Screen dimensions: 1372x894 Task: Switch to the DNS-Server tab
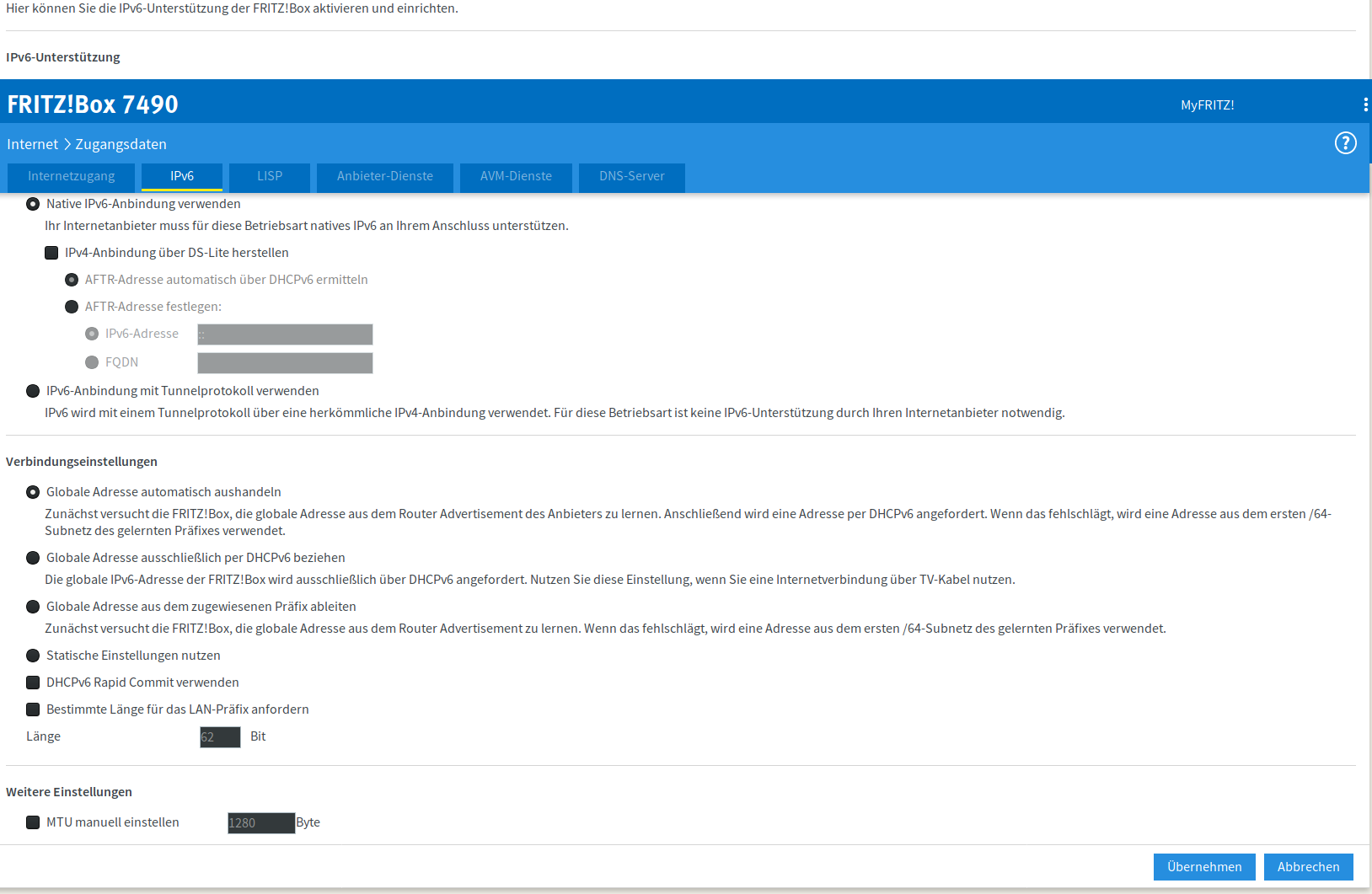pyautogui.click(x=632, y=177)
